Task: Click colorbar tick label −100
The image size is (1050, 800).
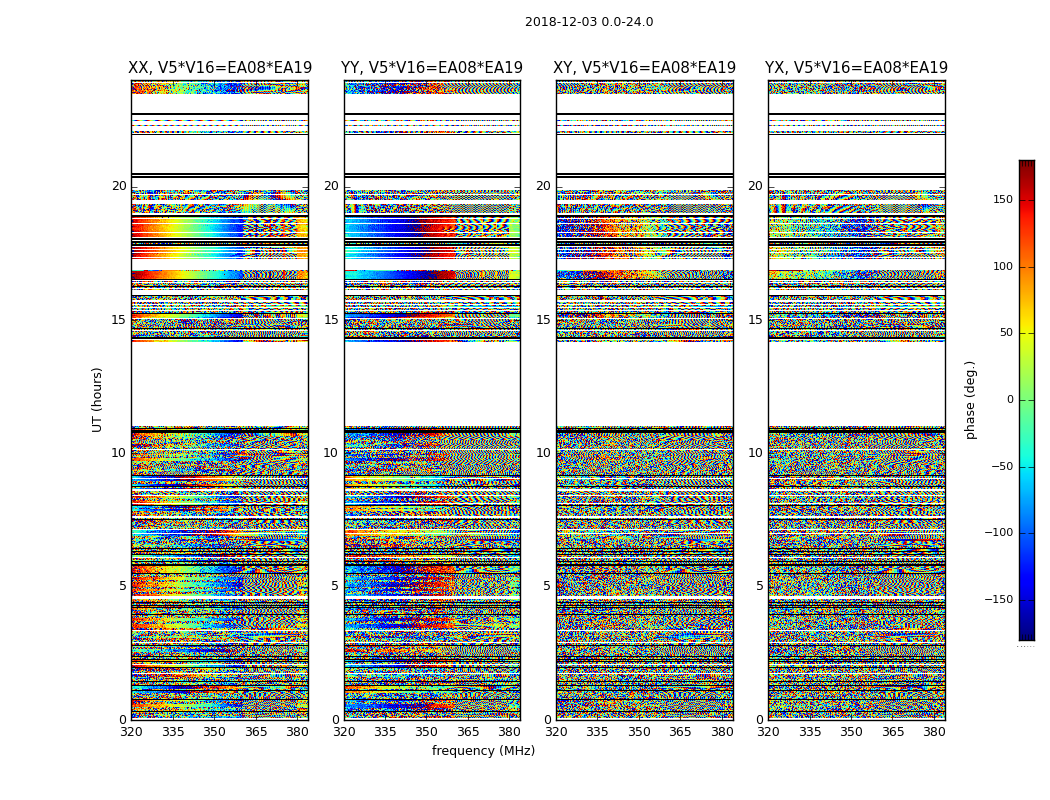Action: click(x=999, y=532)
